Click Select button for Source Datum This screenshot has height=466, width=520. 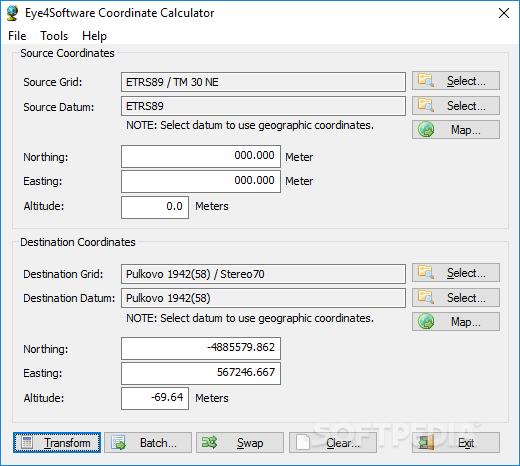[456, 106]
